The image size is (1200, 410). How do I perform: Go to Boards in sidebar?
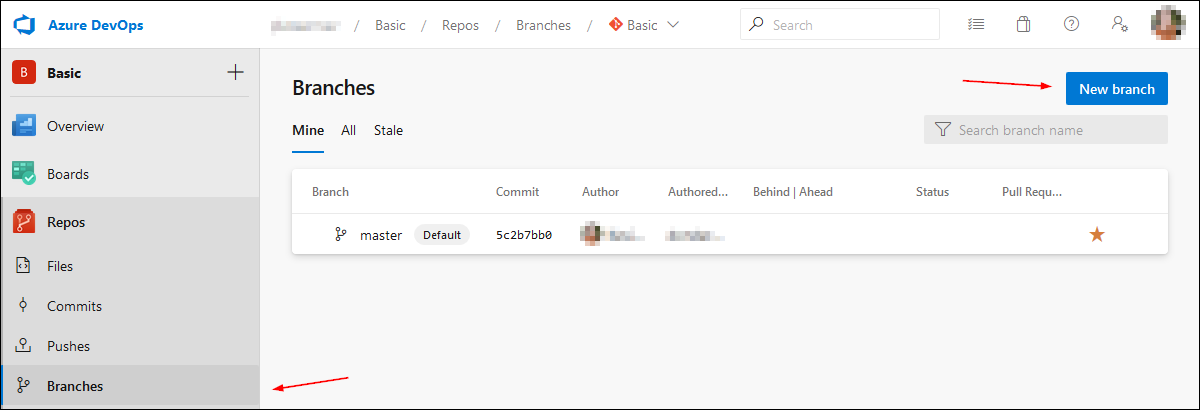[x=130, y=174]
